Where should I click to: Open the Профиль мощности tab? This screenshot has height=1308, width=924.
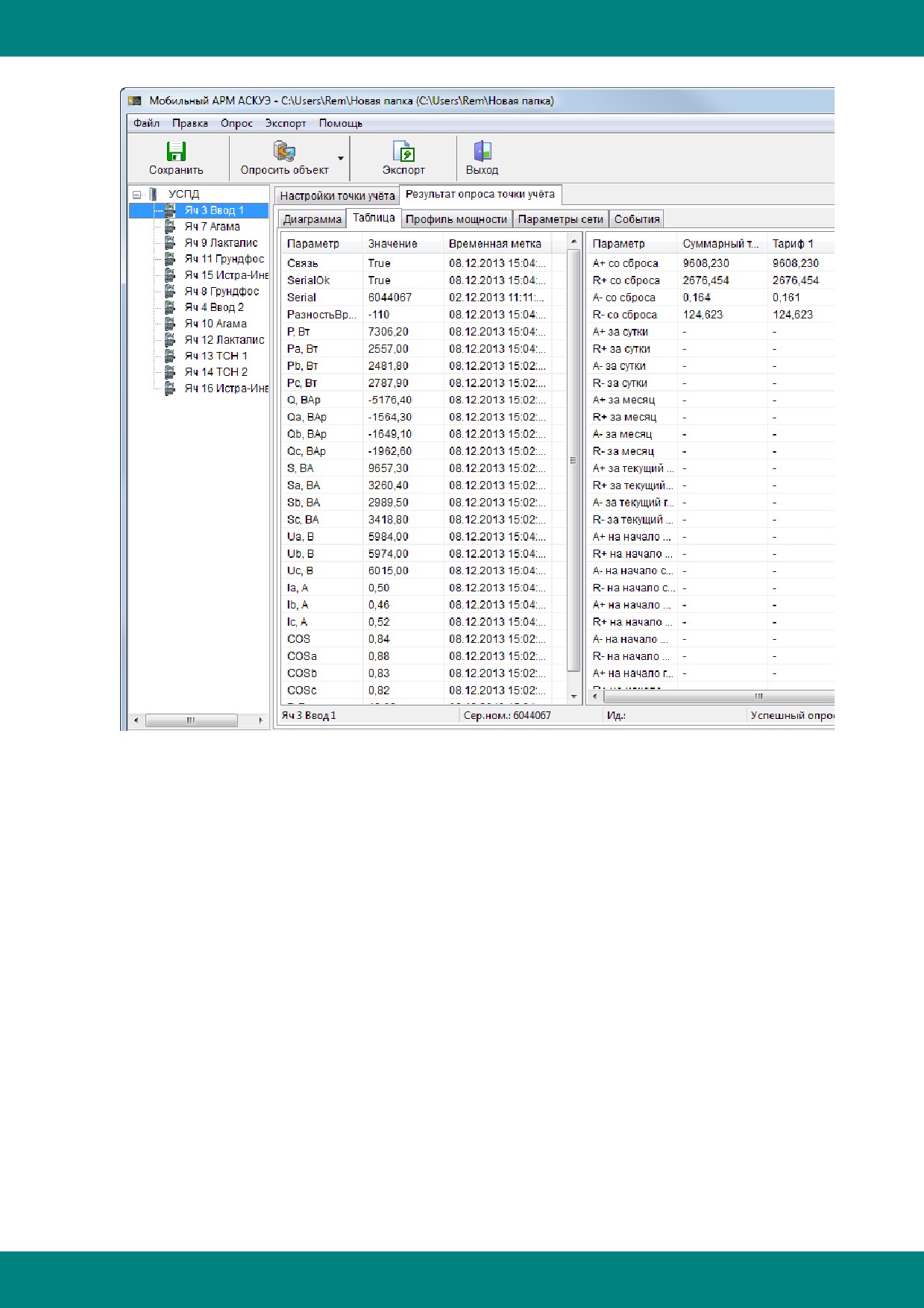456,219
